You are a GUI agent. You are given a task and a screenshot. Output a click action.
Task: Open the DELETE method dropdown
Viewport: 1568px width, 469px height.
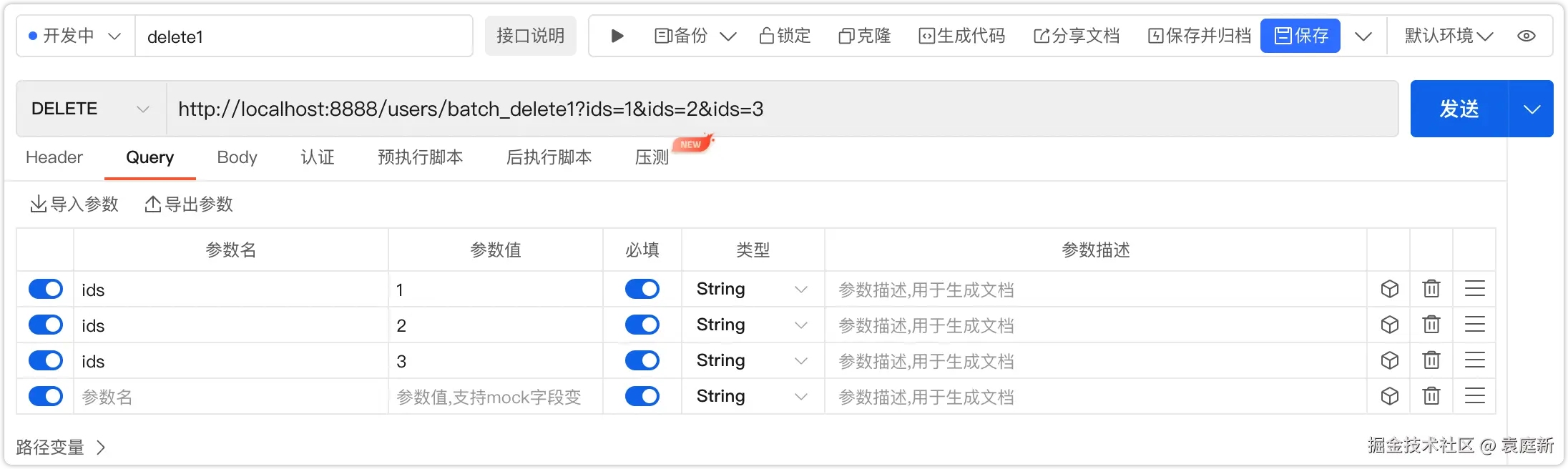91,109
